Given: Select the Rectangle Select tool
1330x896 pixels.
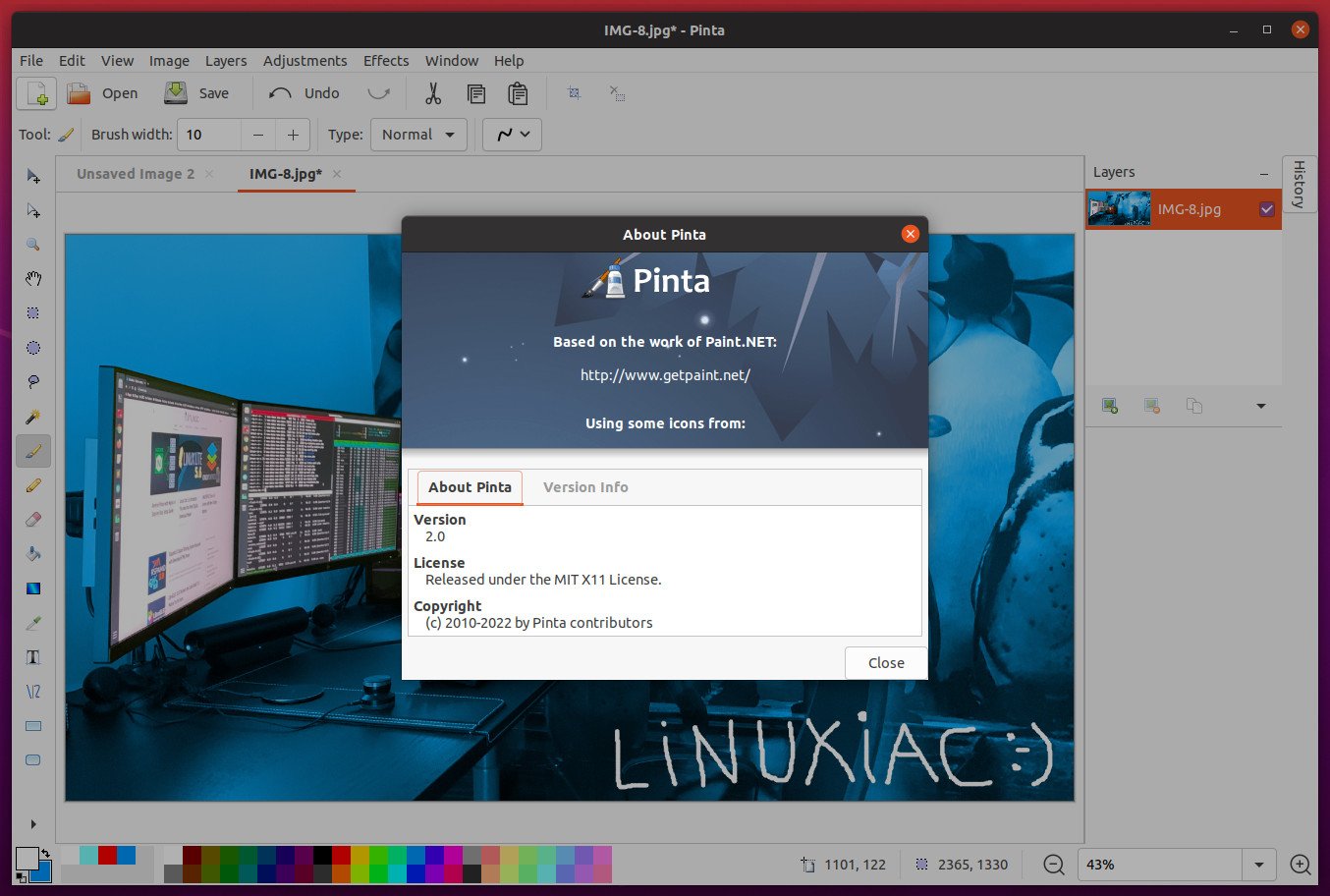Looking at the screenshot, I should click(33, 313).
